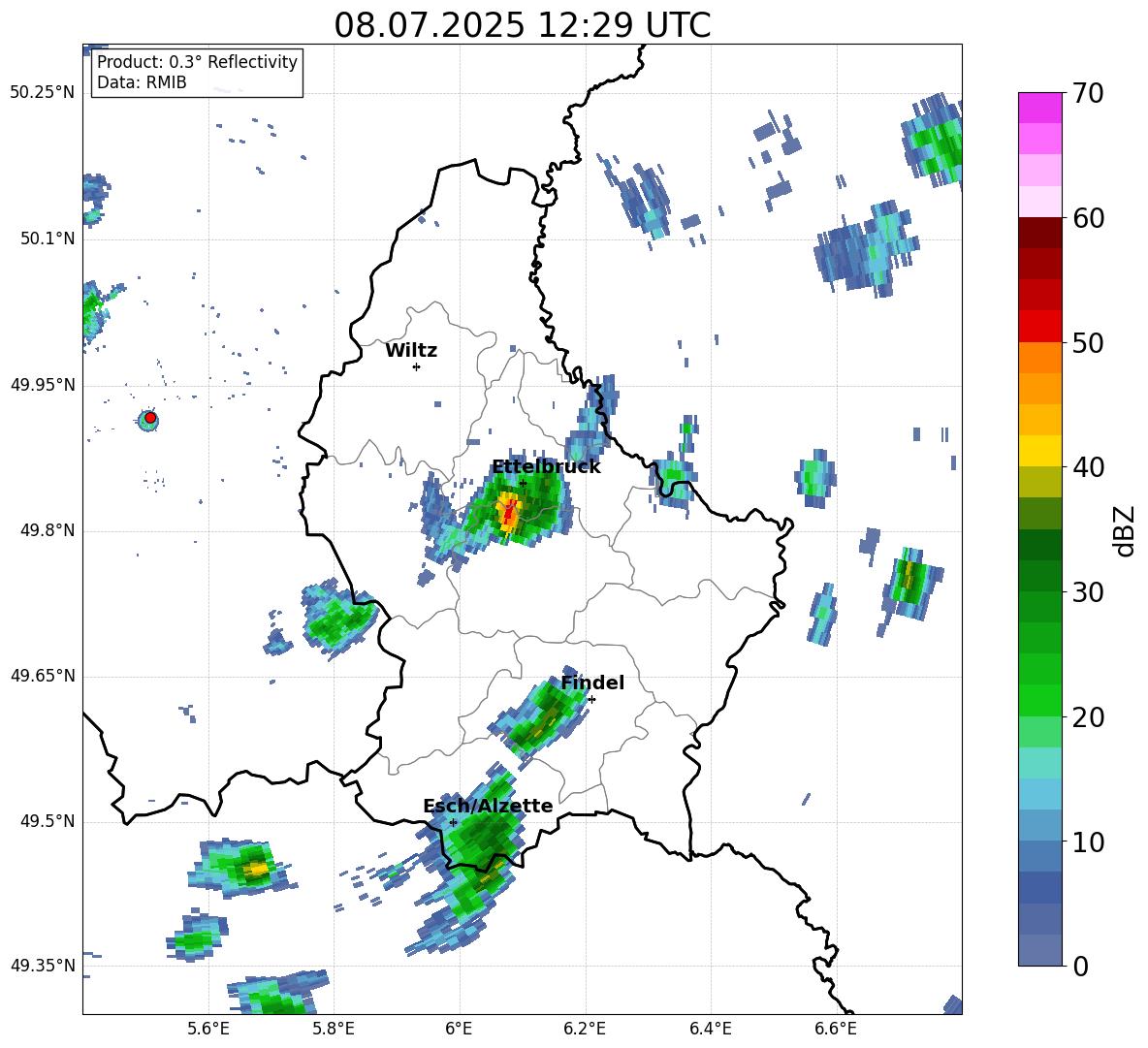The width and height of the screenshot is (1148, 1048).
Task: Click the Findel station cross marker
Action: pos(591,699)
